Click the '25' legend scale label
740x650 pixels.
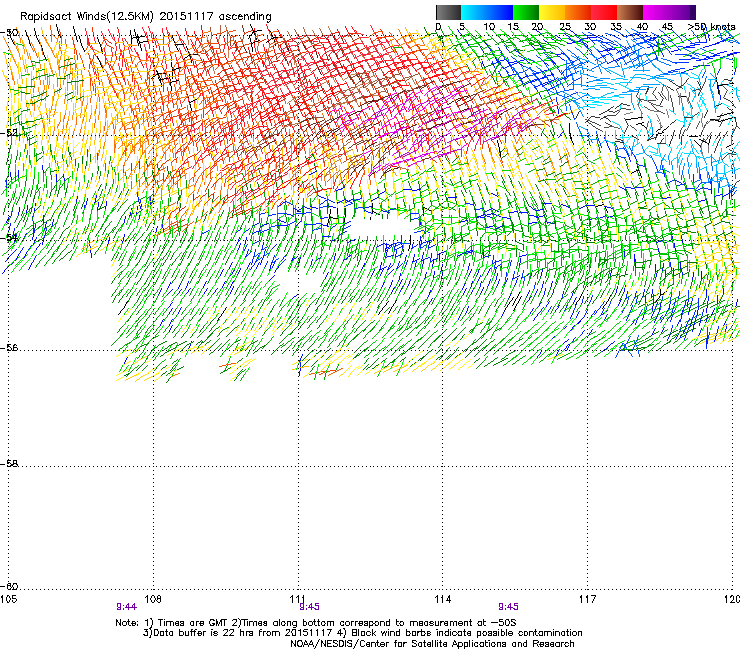[565, 27]
